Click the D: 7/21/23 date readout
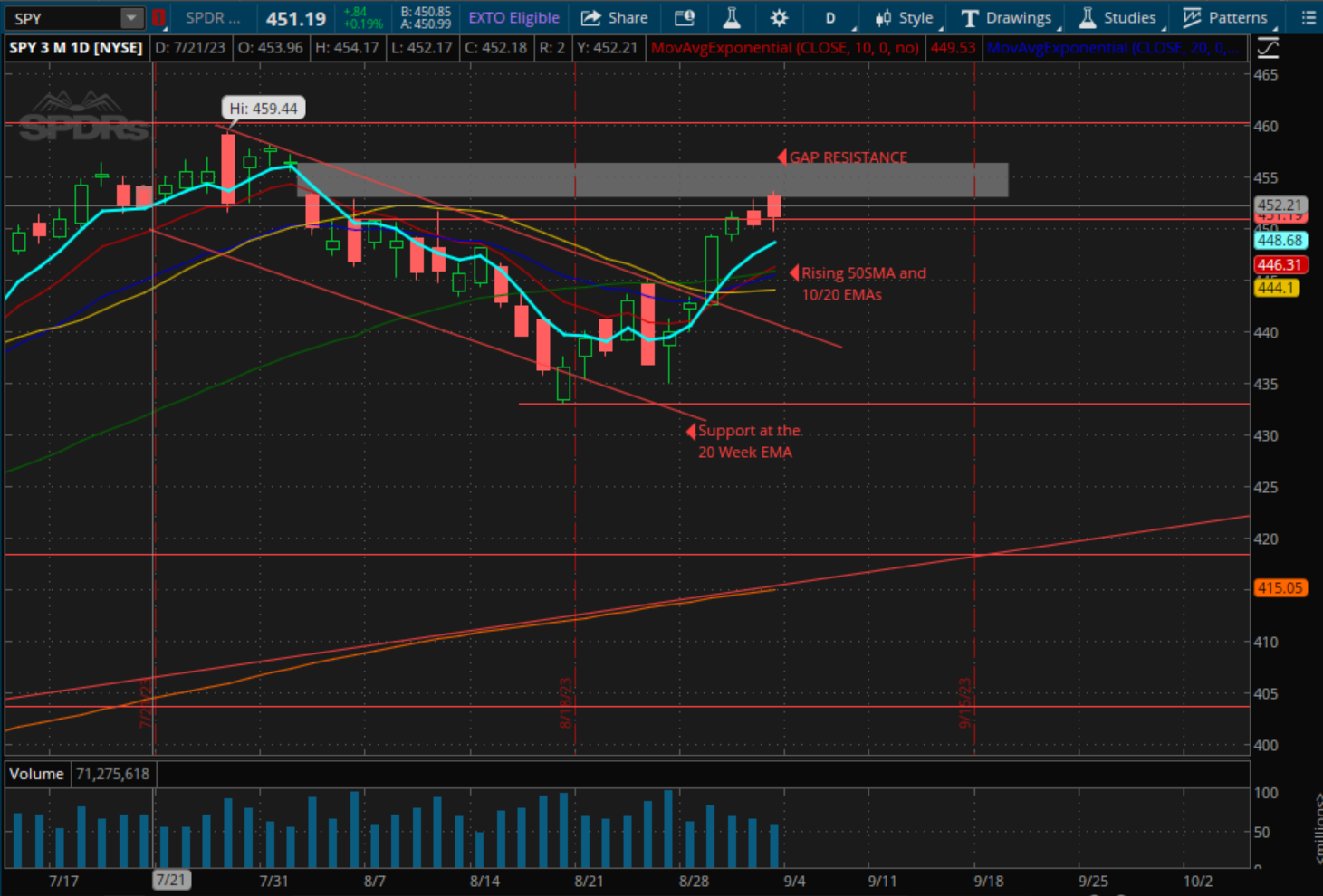This screenshot has width=1323, height=896. tap(189, 47)
